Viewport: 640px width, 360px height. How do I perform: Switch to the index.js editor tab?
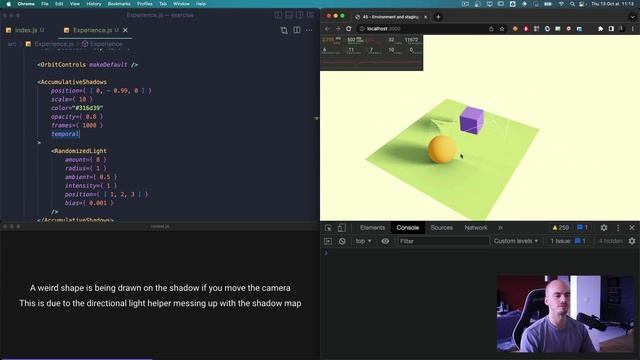[25, 30]
